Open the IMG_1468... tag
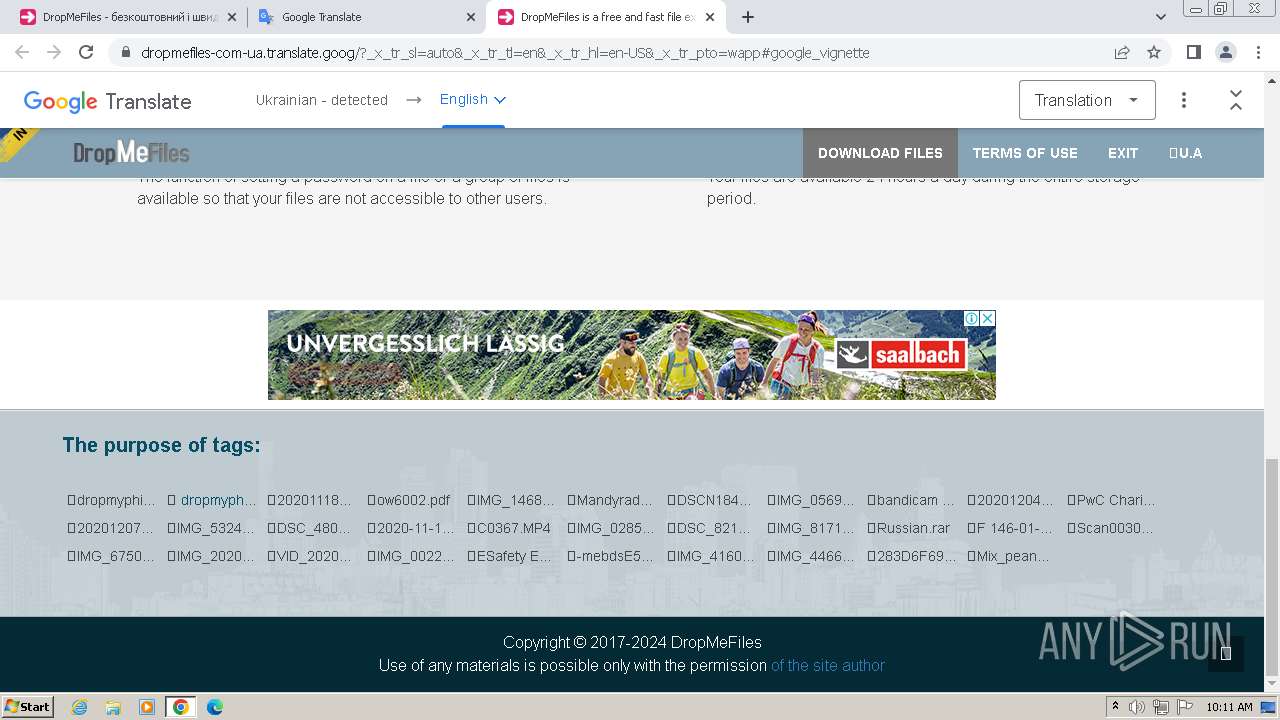This screenshot has width=1280, height=720. coord(510,500)
